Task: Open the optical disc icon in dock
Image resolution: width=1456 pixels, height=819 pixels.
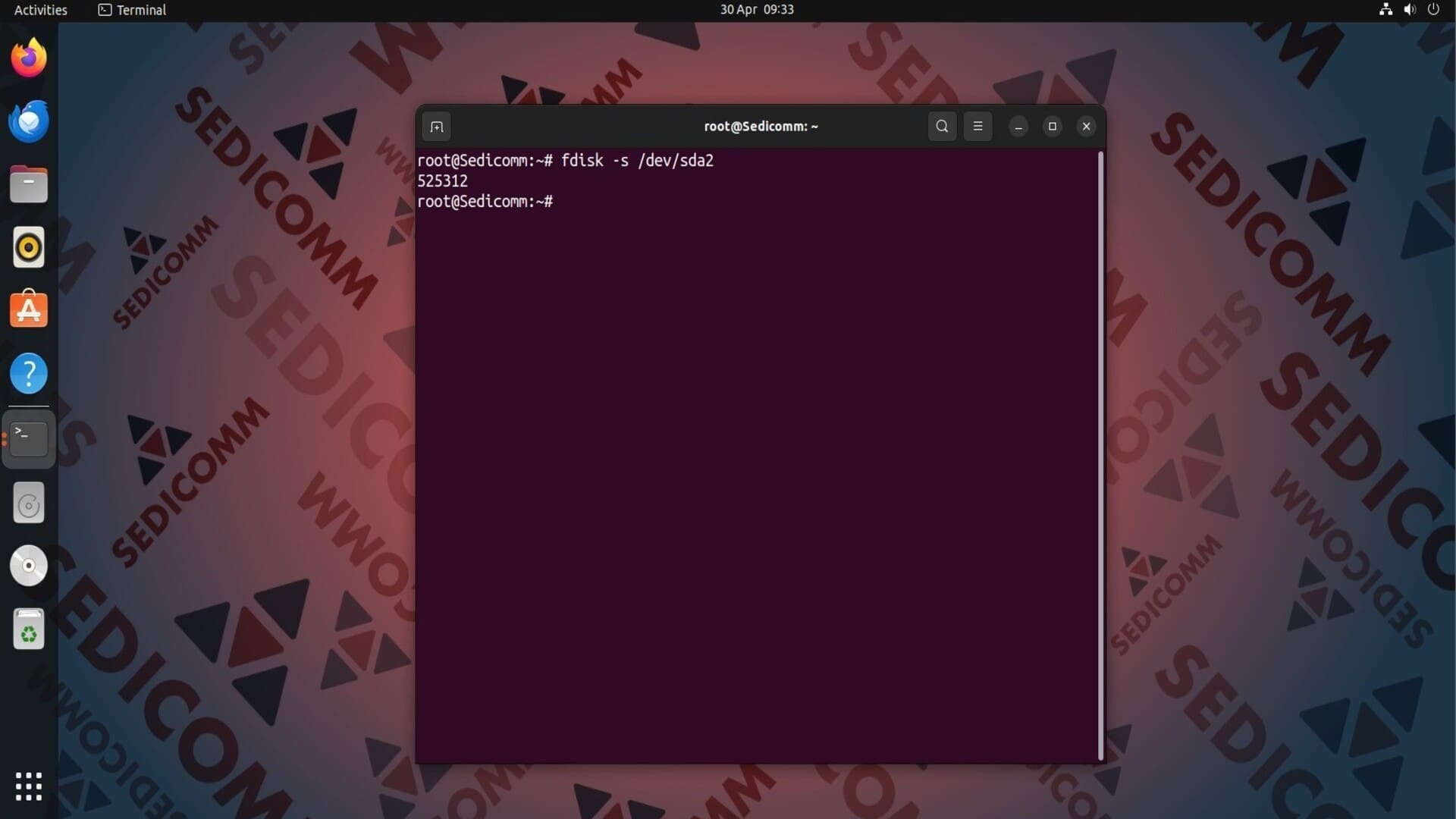Action: tap(29, 566)
